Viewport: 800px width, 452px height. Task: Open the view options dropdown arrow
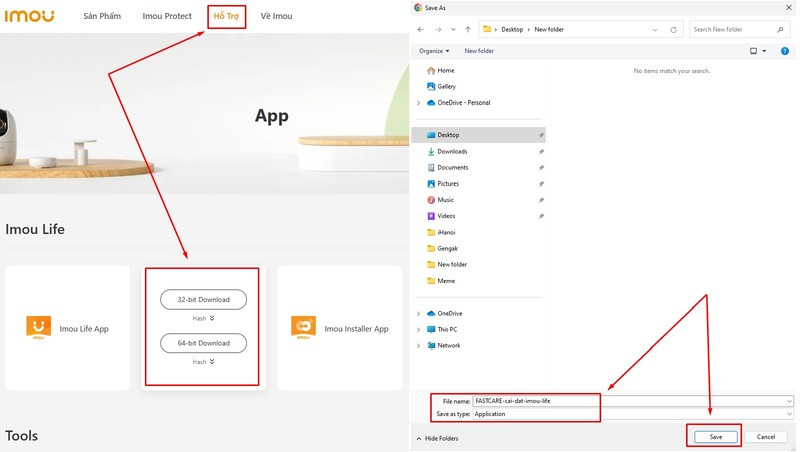(764, 51)
